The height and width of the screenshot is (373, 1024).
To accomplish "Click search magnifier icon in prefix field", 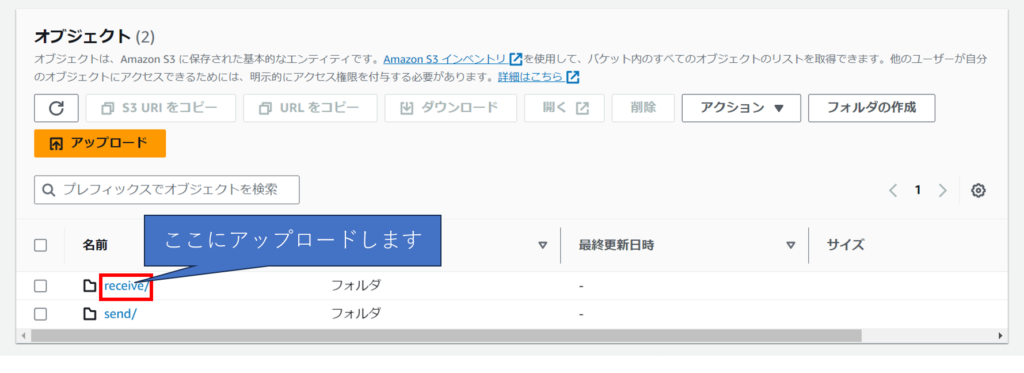I will click(48, 189).
